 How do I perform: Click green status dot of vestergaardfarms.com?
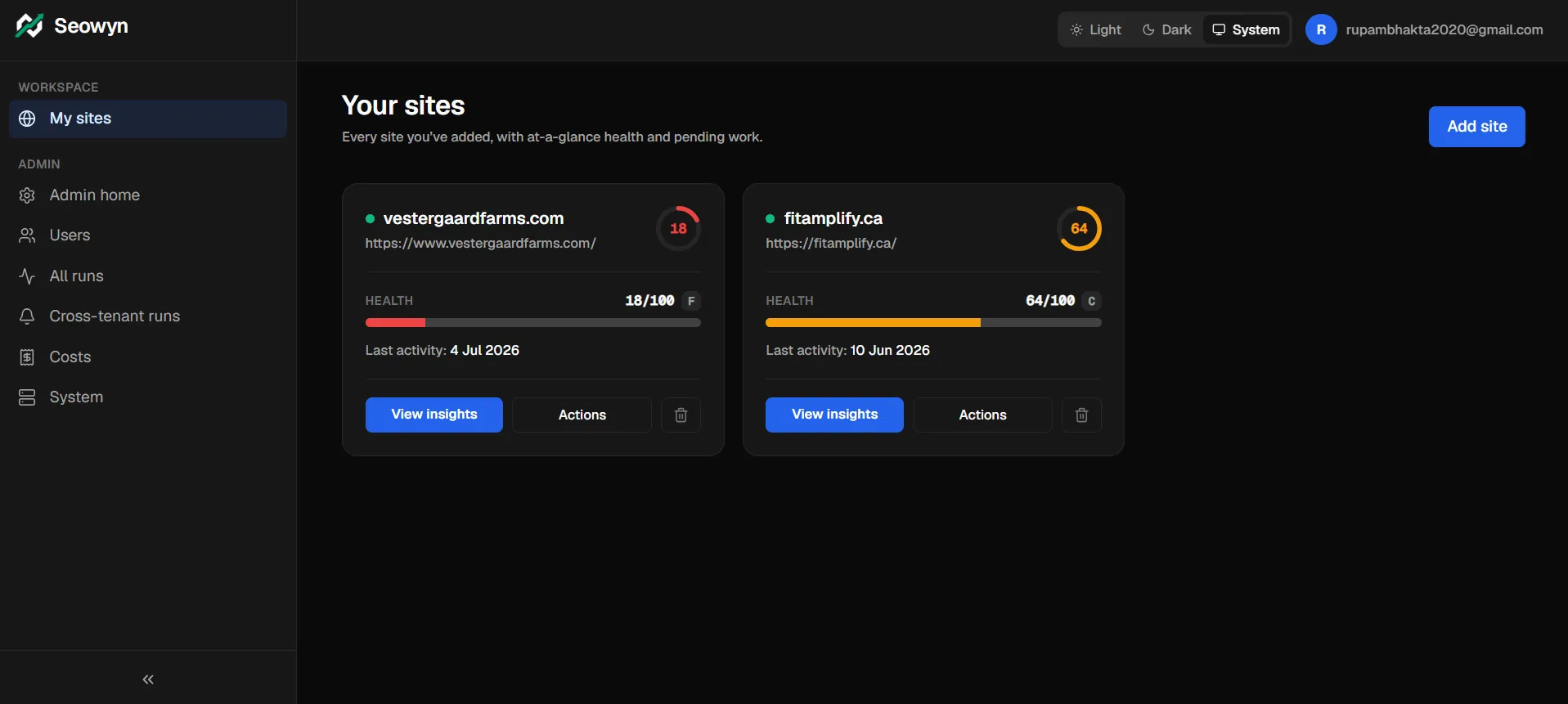tap(370, 218)
